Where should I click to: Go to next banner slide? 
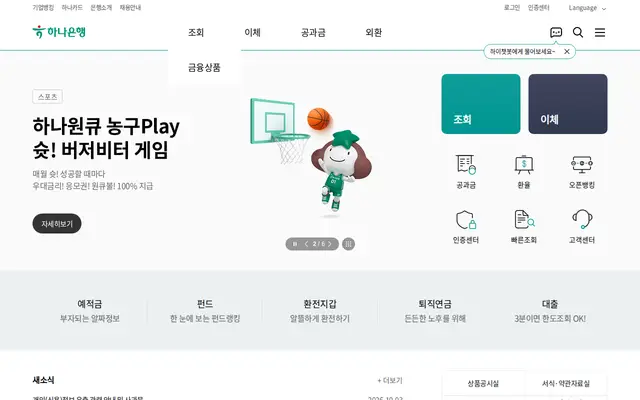coord(330,244)
